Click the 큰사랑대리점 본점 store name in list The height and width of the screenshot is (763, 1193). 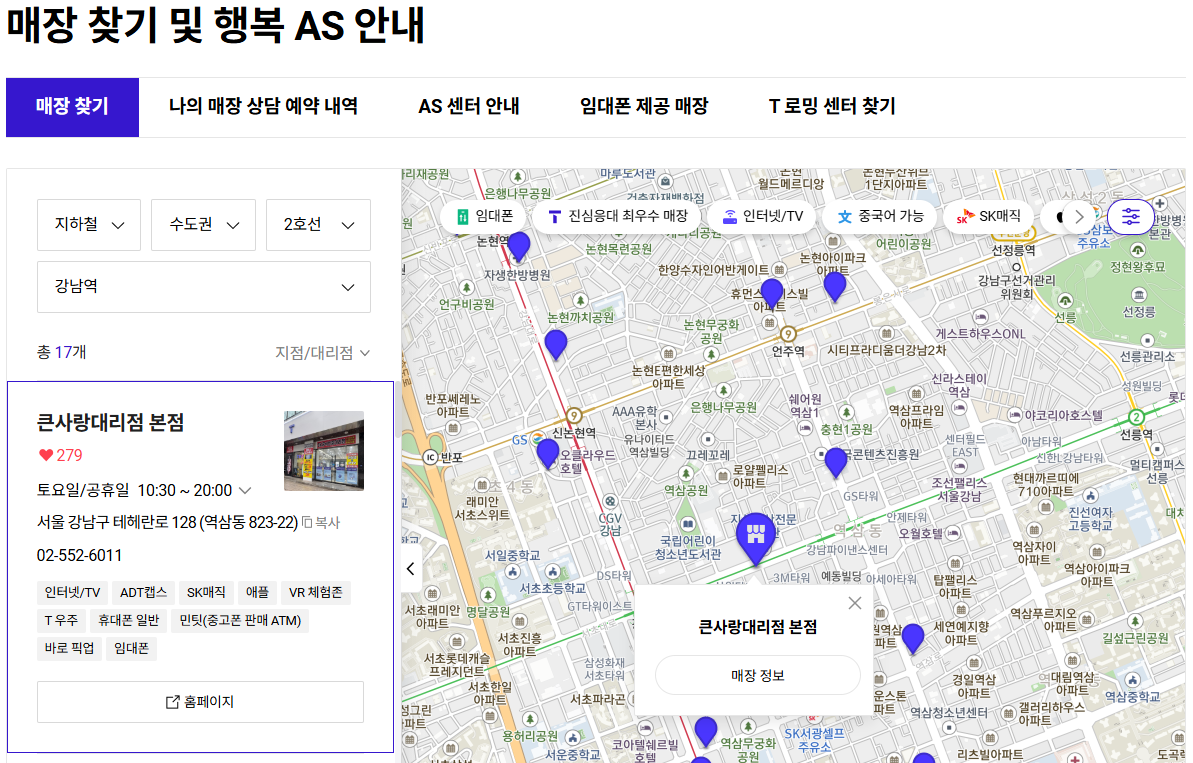(110, 422)
